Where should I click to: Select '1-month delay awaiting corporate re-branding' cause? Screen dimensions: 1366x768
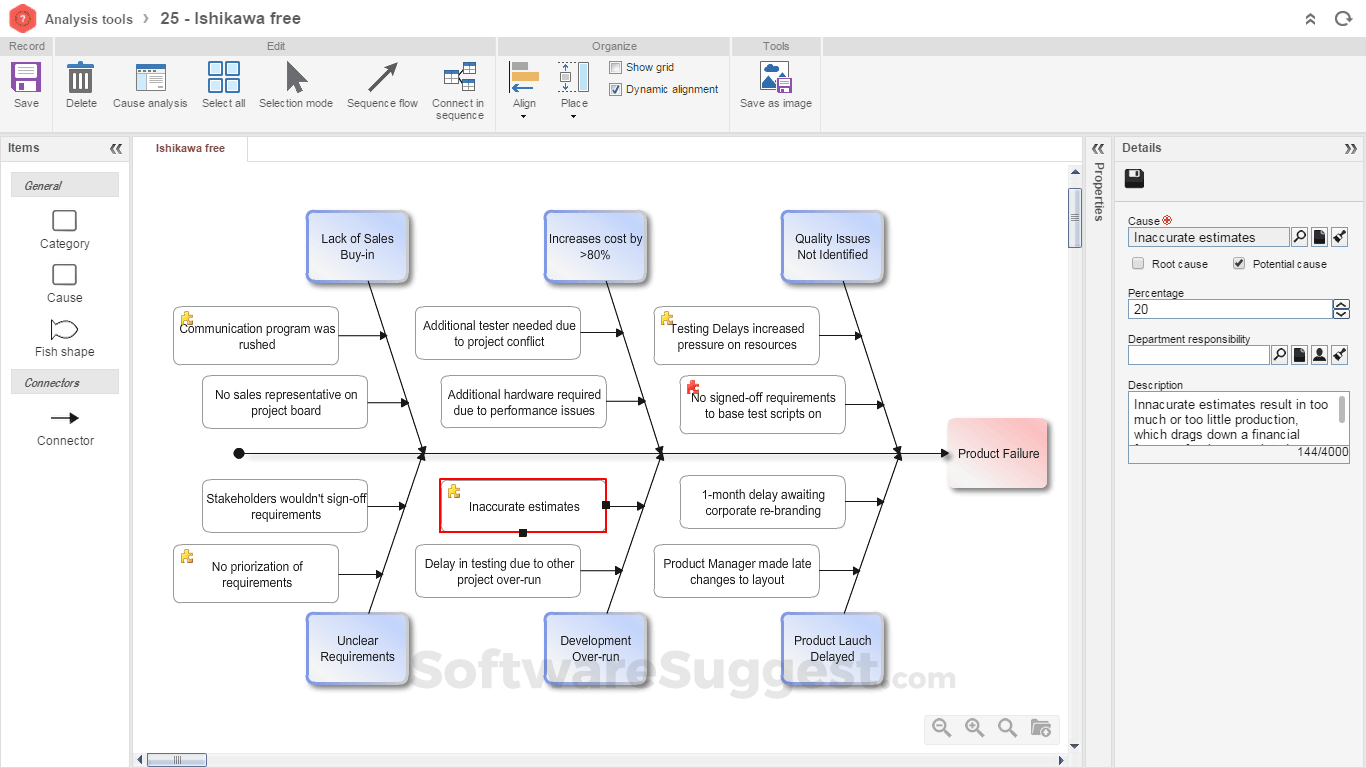763,502
